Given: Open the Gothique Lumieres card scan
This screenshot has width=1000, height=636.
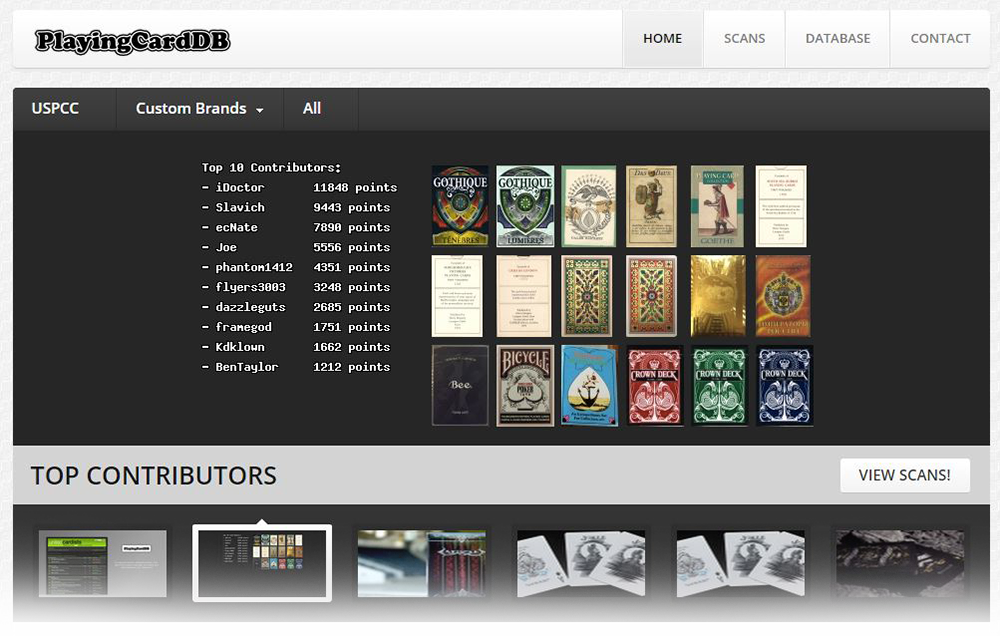Looking at the screenshot, I should point(525,206).
